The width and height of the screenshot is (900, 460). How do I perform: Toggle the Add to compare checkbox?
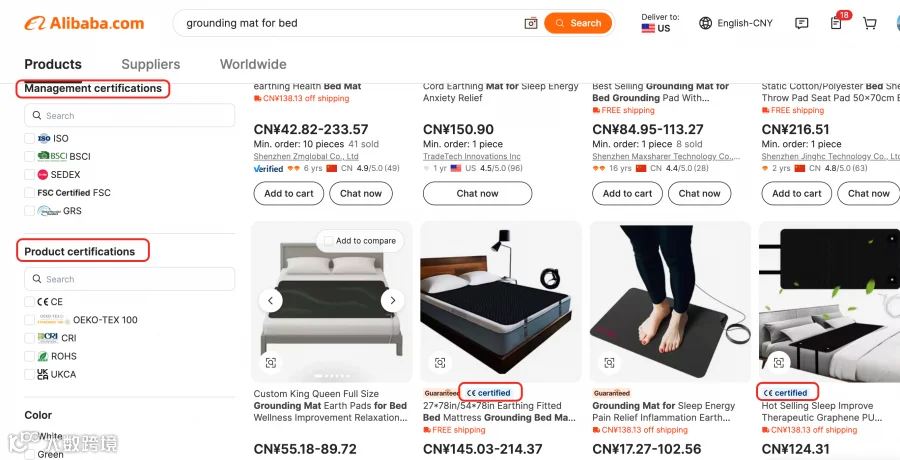(x=329, y=241)
